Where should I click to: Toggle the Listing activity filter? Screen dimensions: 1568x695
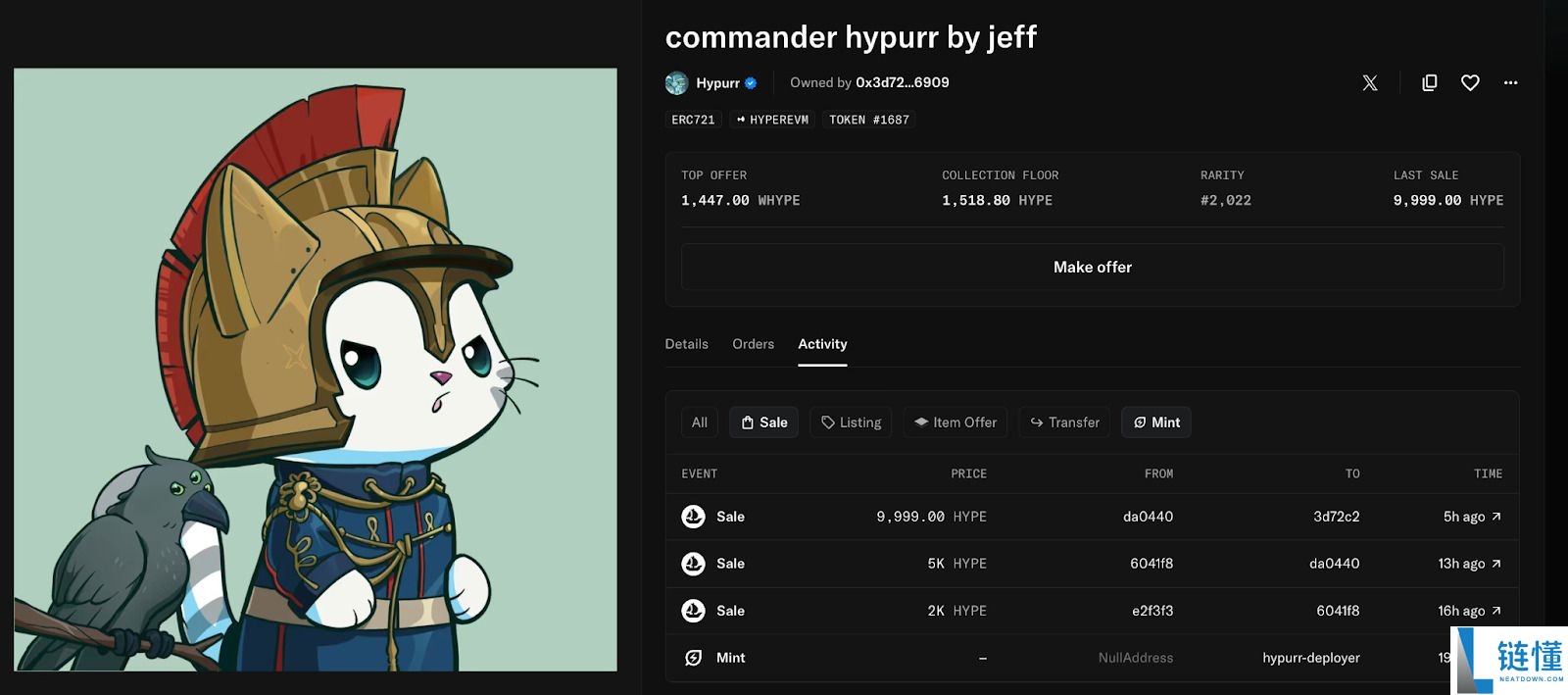851,422
